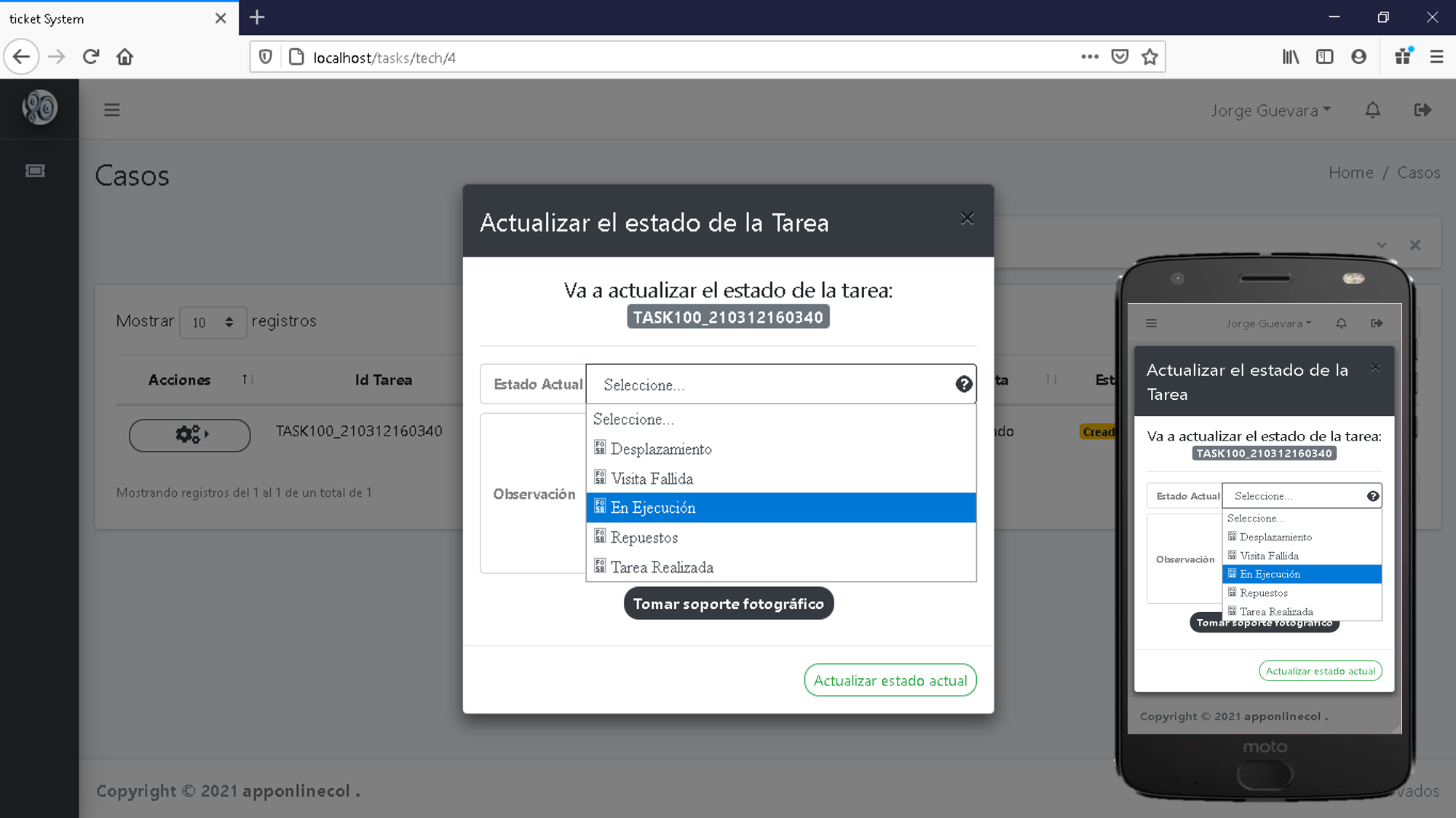Click the help question mark in Estado Actual
The height and width of the screenshot is (818, 1456).
click(x=964, y=384)
